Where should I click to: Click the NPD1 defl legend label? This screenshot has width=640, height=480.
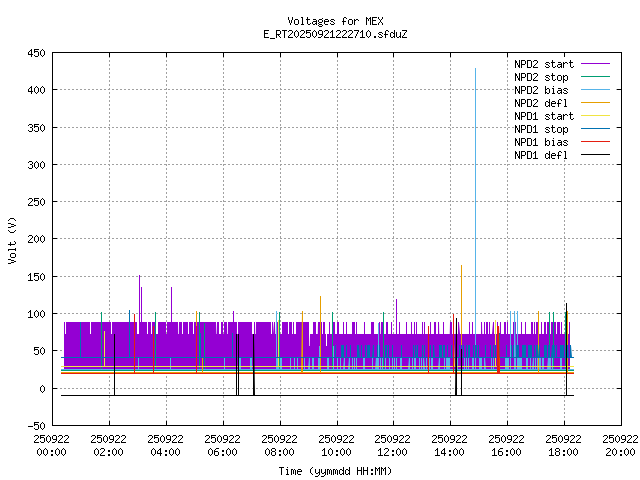coord(541,154)
